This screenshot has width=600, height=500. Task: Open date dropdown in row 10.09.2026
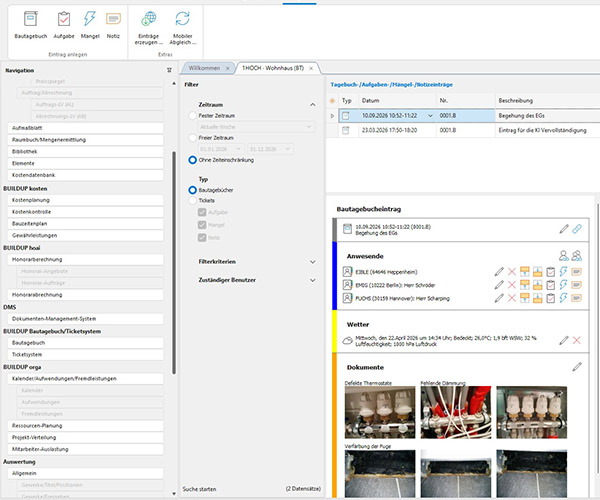[430, 116]
